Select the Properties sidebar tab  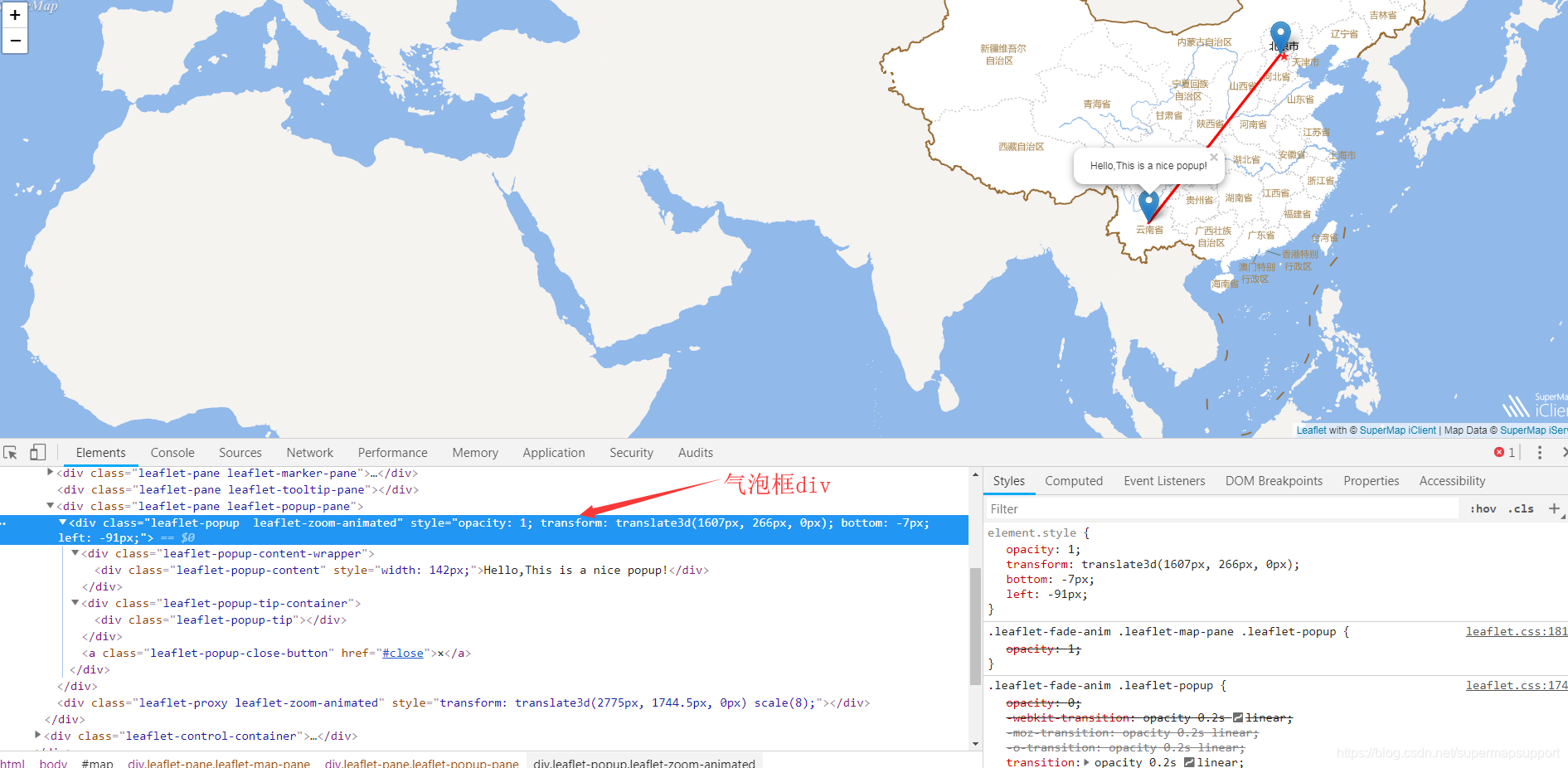tap(1371, 481)
